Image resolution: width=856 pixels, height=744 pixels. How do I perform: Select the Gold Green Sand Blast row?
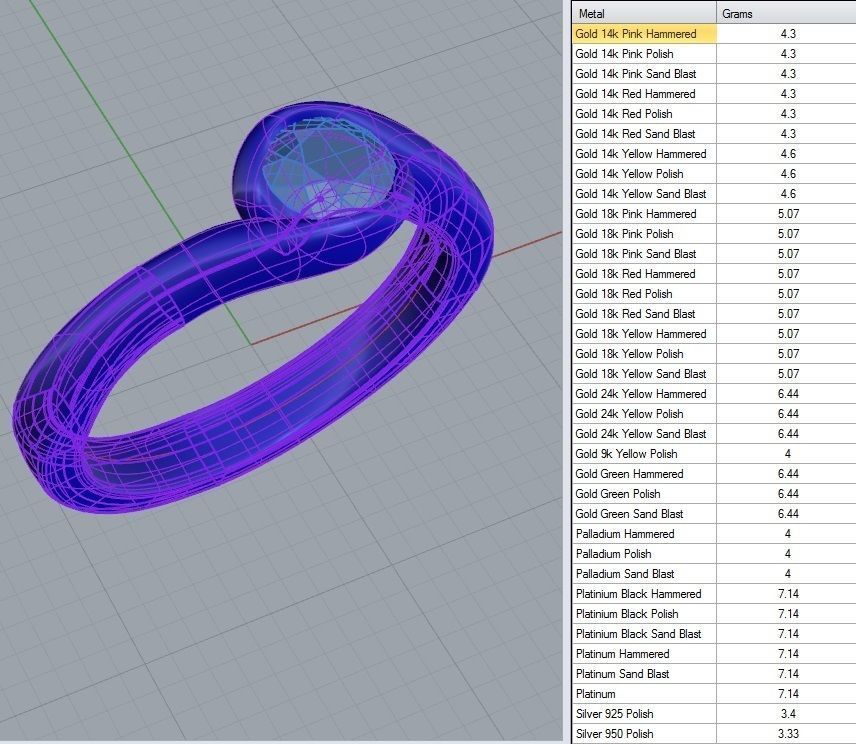[x=714, y=514]
